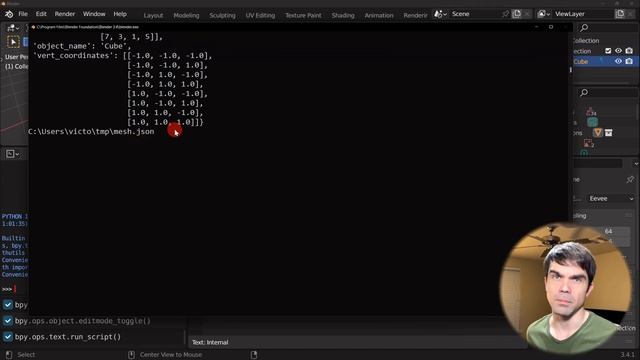Image resolution: width=640 pixels, height=360 pixels.
Task: Click the Blender logo icon
Action: [9, 14]
